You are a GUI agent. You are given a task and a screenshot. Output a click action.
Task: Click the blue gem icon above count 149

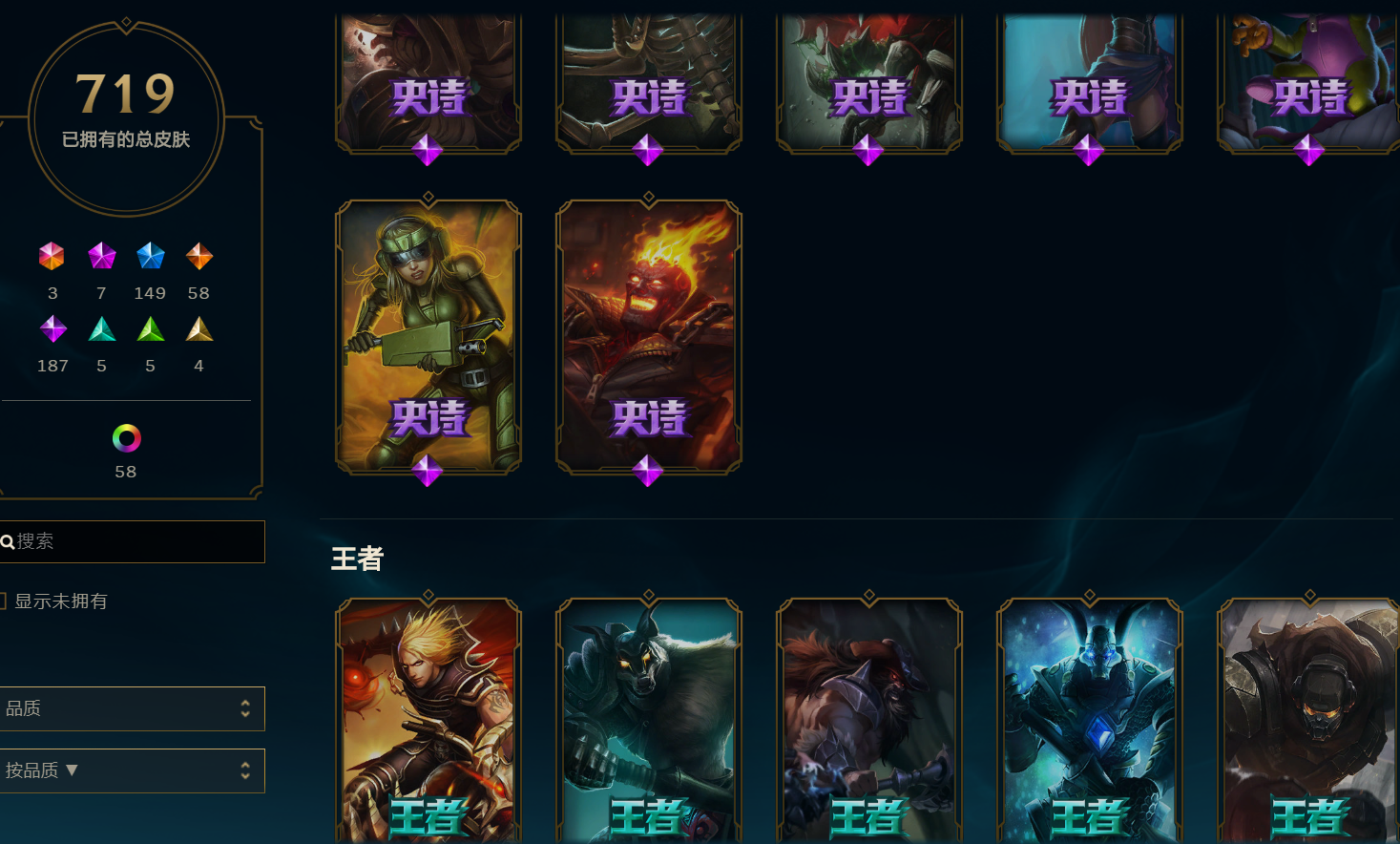pyautogui.click(x=150, y=256)
